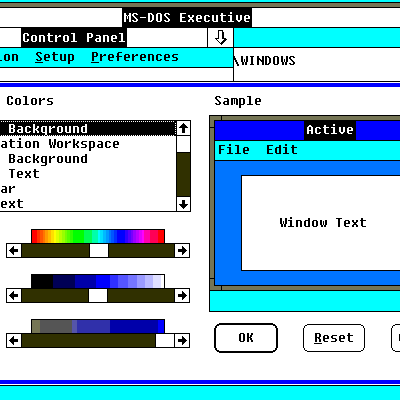The image size is (400, 400).
Task: Click File in the Sample preview menu
Action: [x=234, y=150]
